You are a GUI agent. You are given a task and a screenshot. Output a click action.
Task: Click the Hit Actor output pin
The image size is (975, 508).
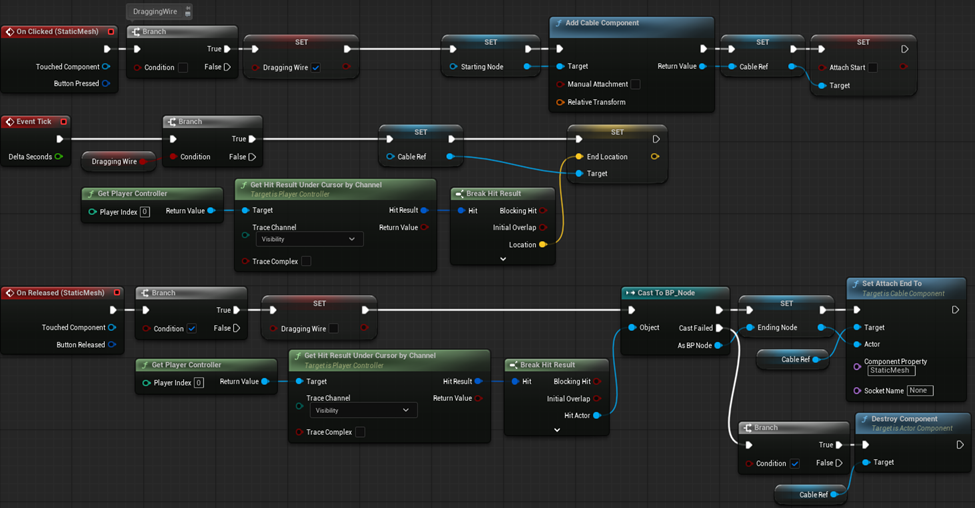tap(597, 415)
